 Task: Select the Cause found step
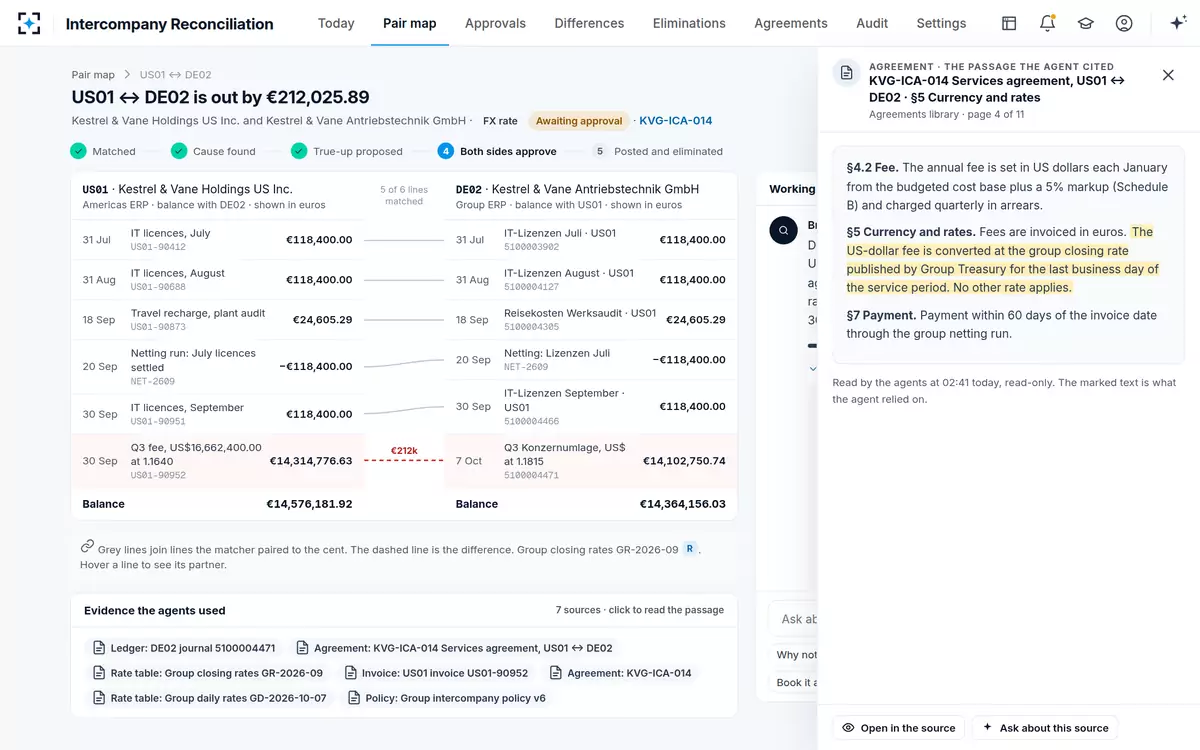[x=213, y=151]
